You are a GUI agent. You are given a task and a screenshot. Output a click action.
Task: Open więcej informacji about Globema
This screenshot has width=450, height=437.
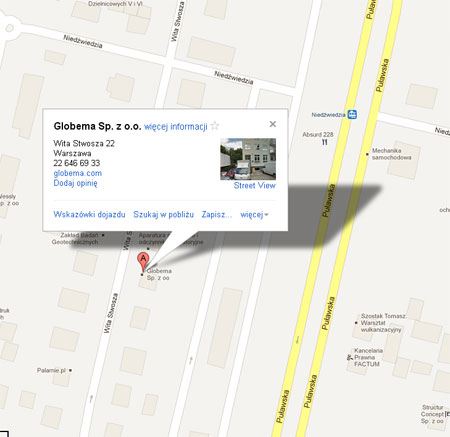(176, 127)
